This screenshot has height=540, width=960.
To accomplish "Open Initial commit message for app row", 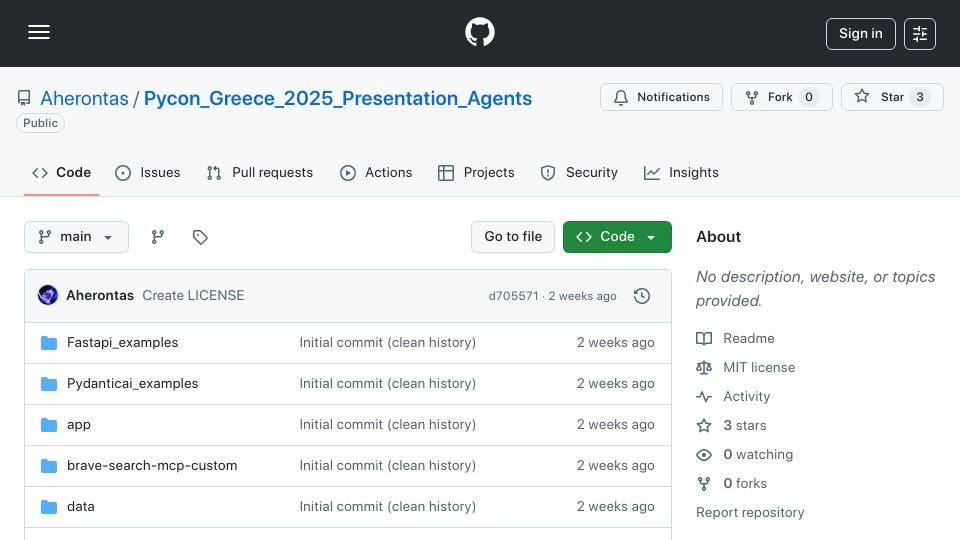I will [388, 424].
